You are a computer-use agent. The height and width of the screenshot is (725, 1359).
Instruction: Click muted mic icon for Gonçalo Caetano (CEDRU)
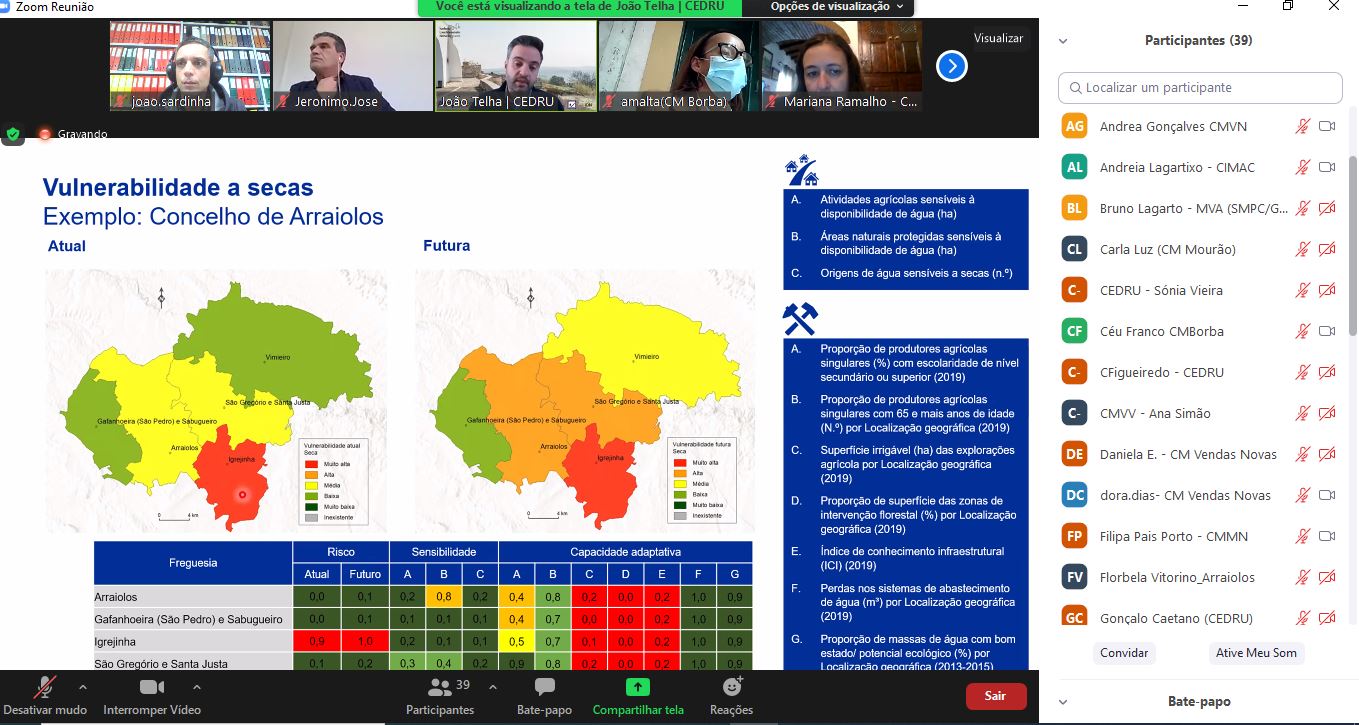pos(1302,618)
